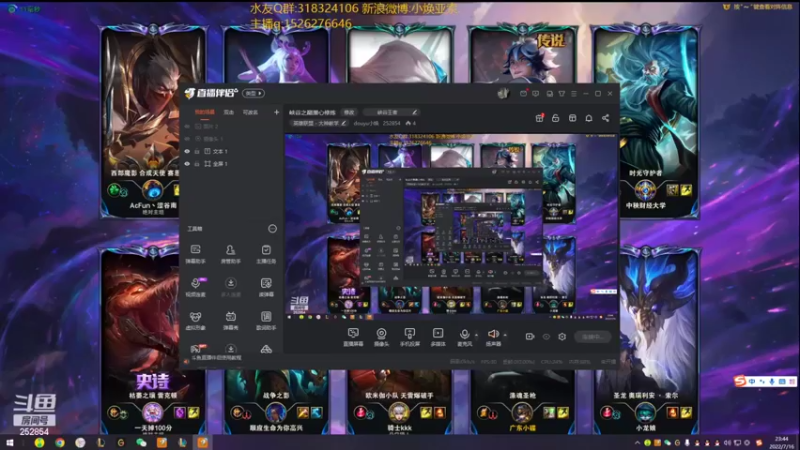Viewport: 800px width, 450px height.
Task: Open Windows Start menu
Action: click(x=10, y=443)
